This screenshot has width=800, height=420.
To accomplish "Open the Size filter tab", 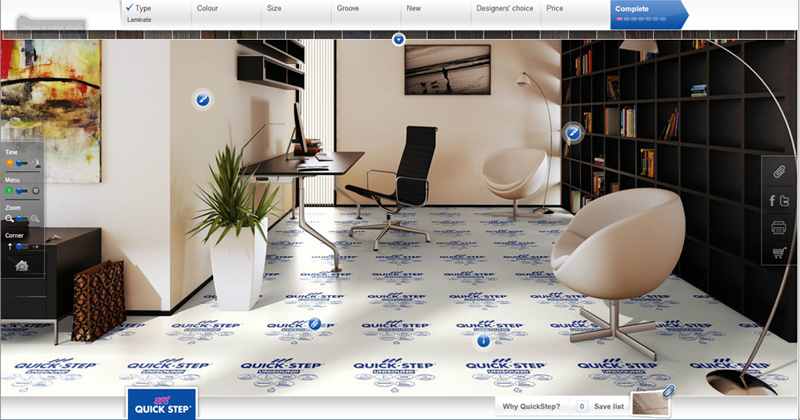I will [x=296, y=14].
